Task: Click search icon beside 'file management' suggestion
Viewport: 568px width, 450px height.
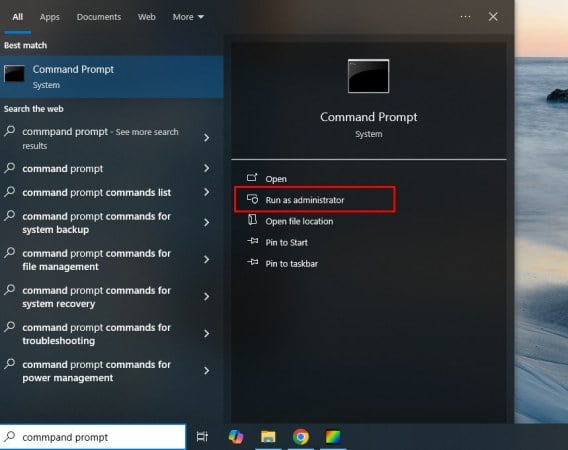Action: (x=10, y=253)
